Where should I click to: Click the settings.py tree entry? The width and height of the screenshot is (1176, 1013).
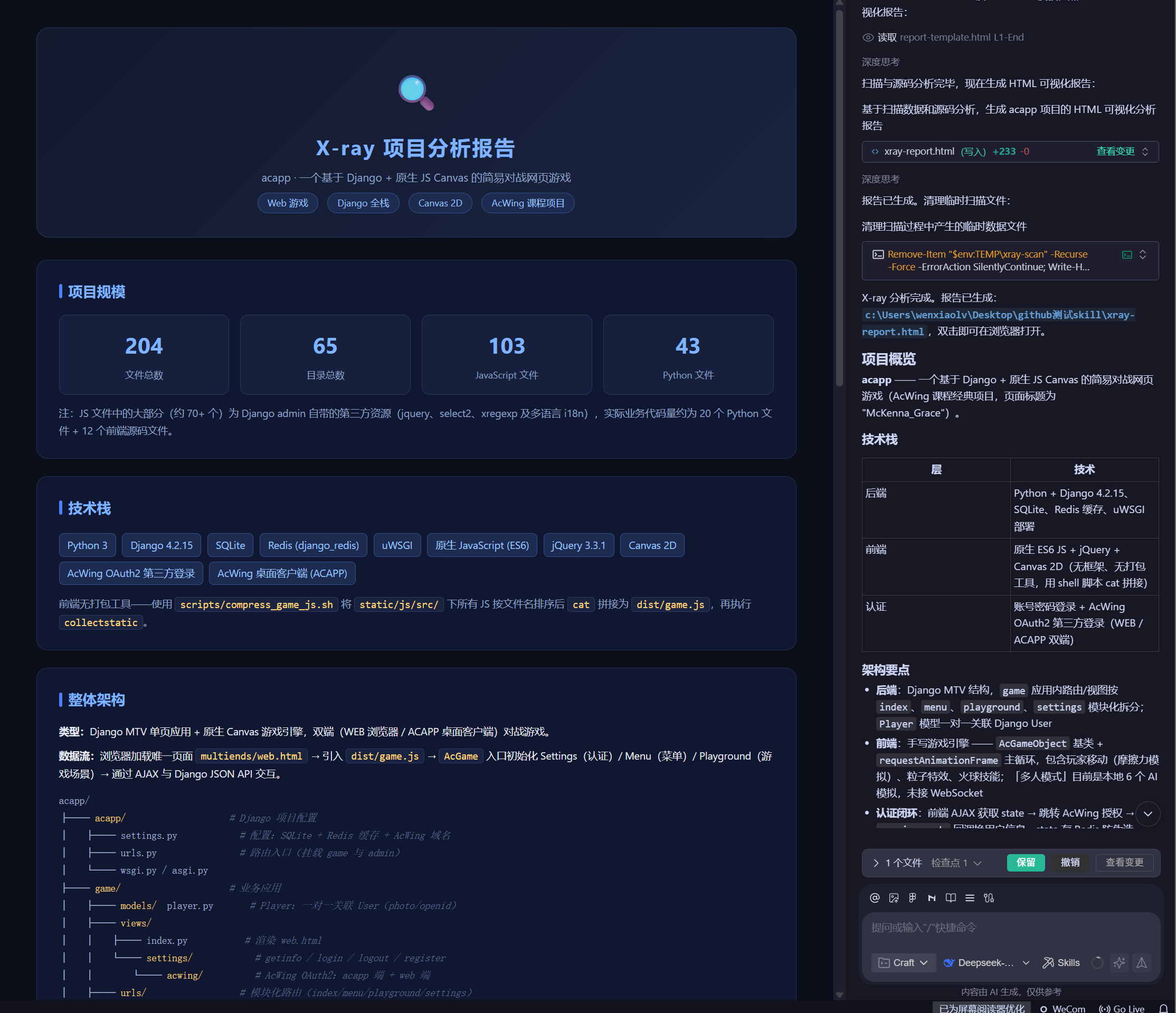[x=149, y=836]
